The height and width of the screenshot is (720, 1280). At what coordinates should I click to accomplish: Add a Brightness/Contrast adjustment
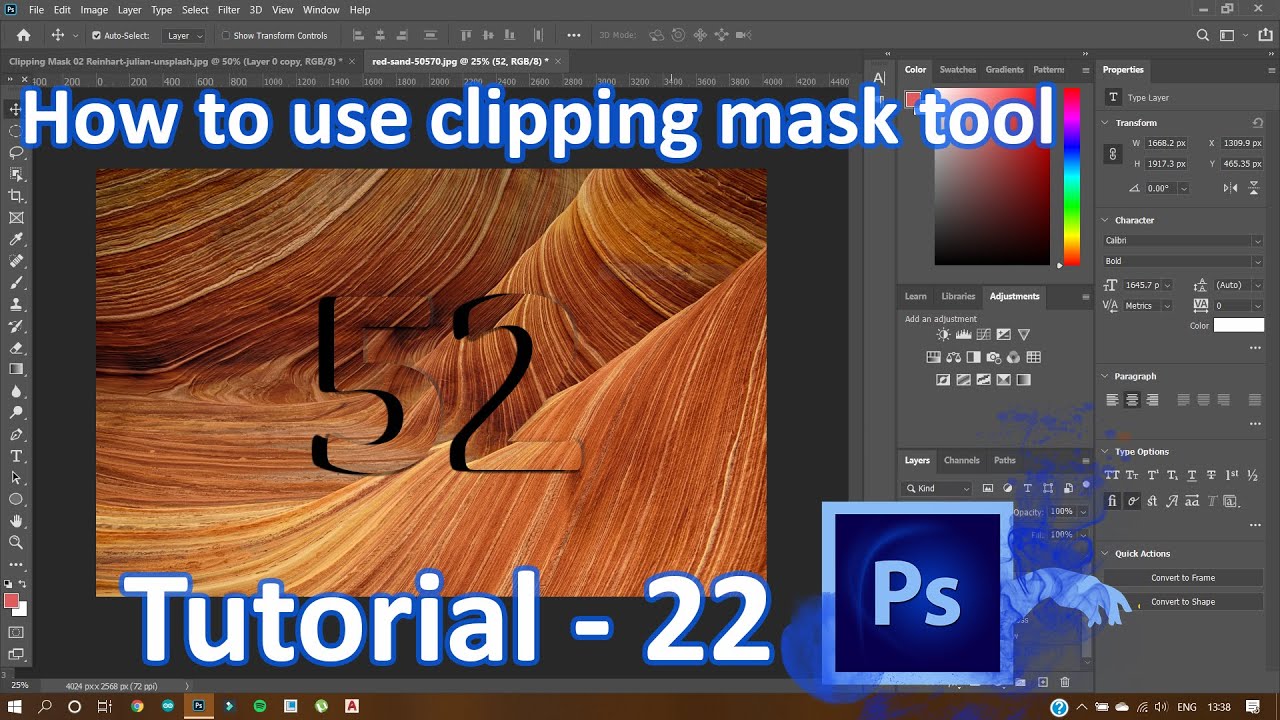click(x=943, y=335)
